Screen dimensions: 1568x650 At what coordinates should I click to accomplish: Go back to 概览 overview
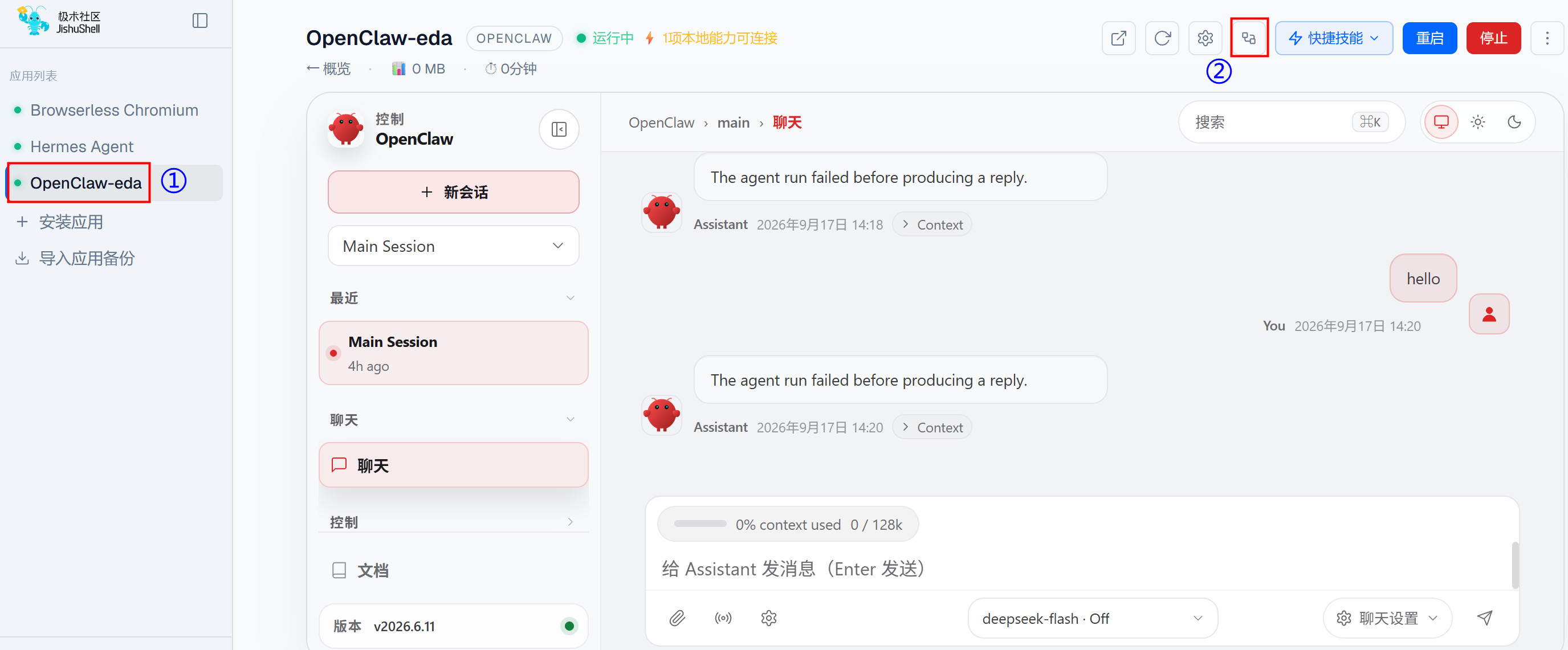pos(328,69)
